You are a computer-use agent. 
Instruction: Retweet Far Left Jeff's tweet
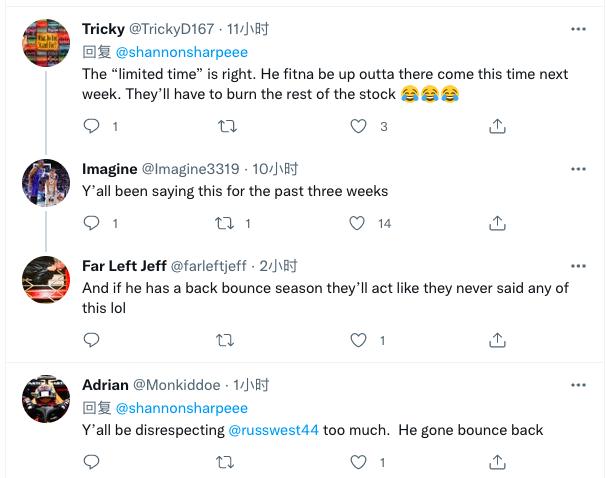[x=227, y=340]
